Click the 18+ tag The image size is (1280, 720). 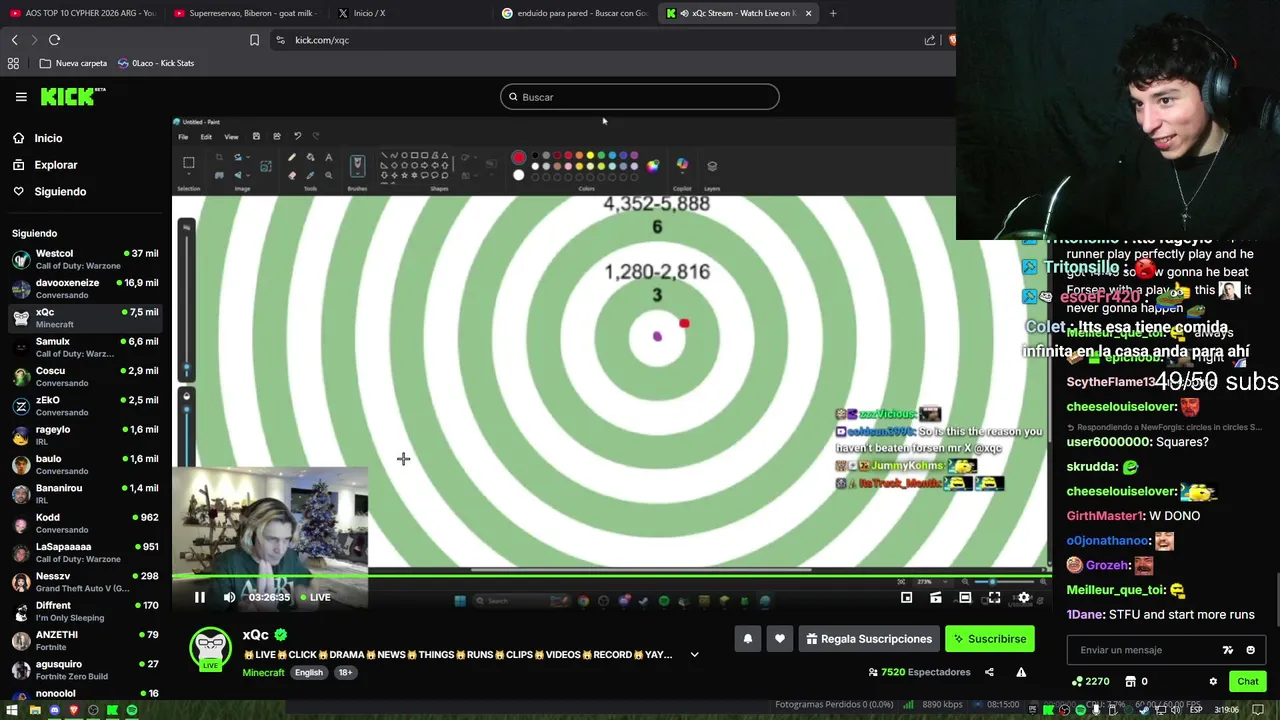(x=345, y=672)
